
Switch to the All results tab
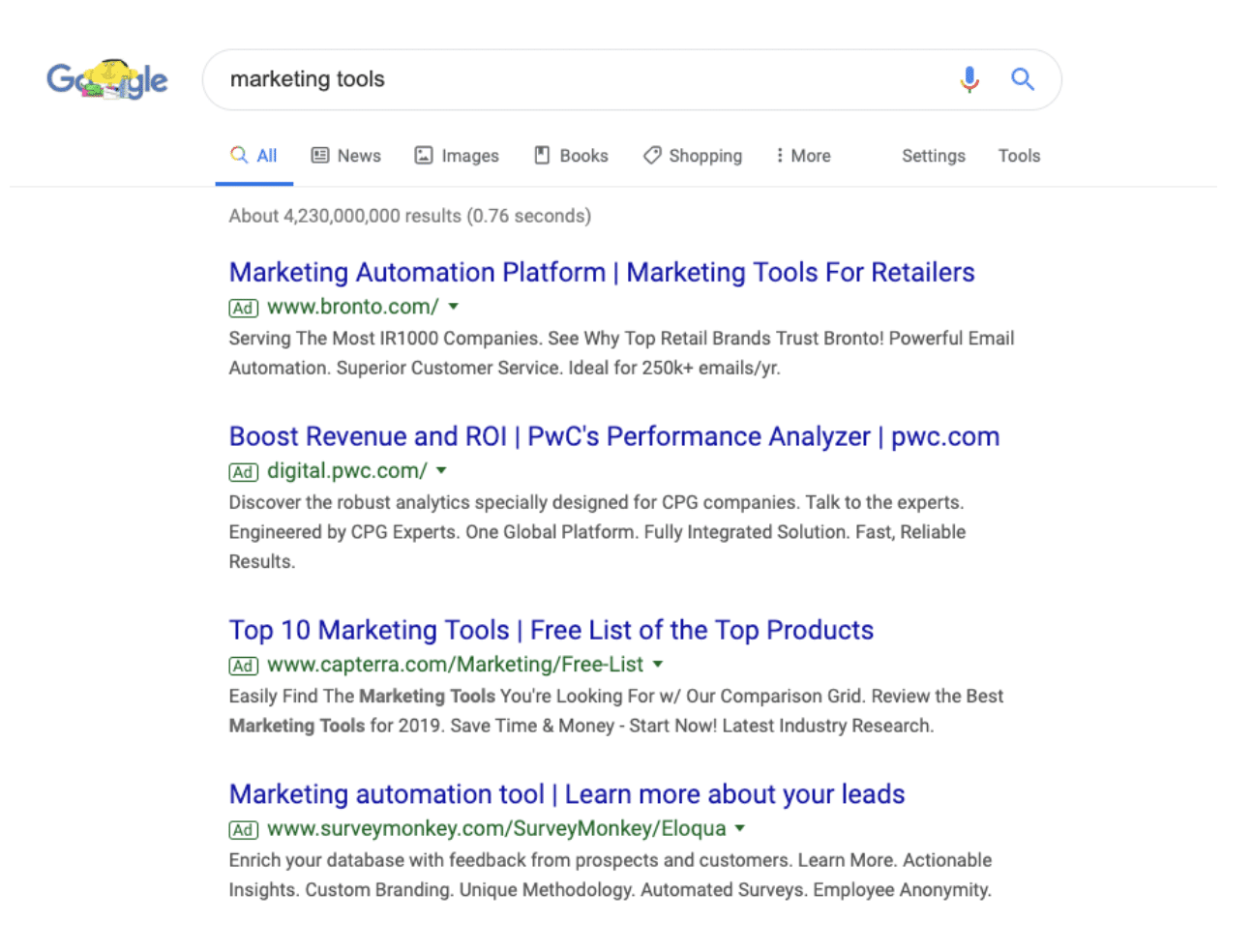click(254, 156)
